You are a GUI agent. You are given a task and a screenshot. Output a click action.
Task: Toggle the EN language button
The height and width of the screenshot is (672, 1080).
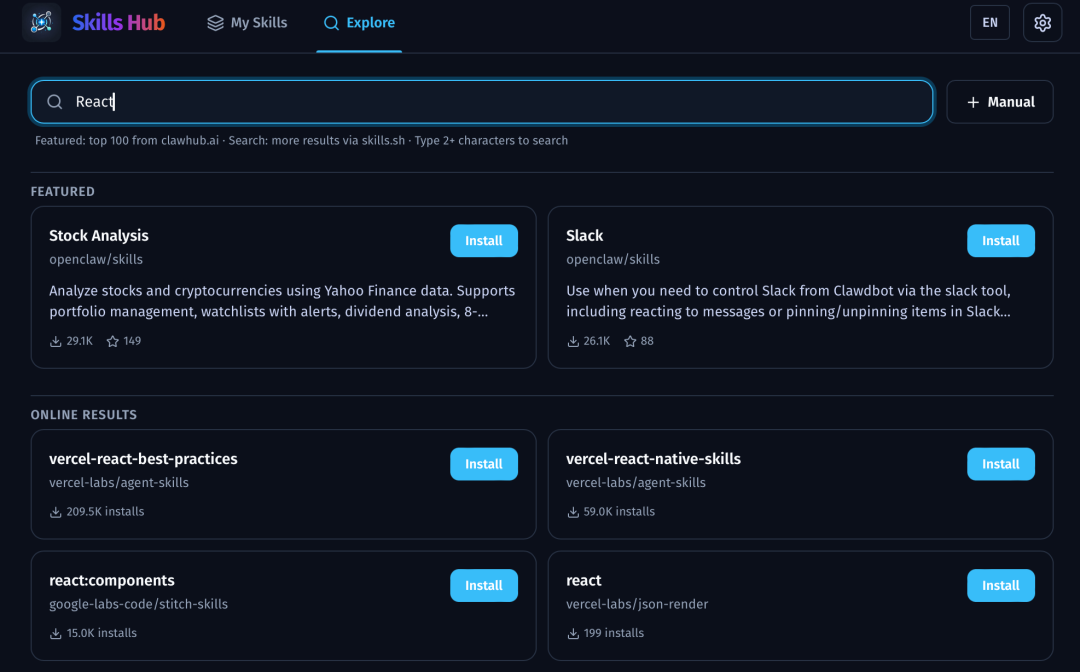989,22
